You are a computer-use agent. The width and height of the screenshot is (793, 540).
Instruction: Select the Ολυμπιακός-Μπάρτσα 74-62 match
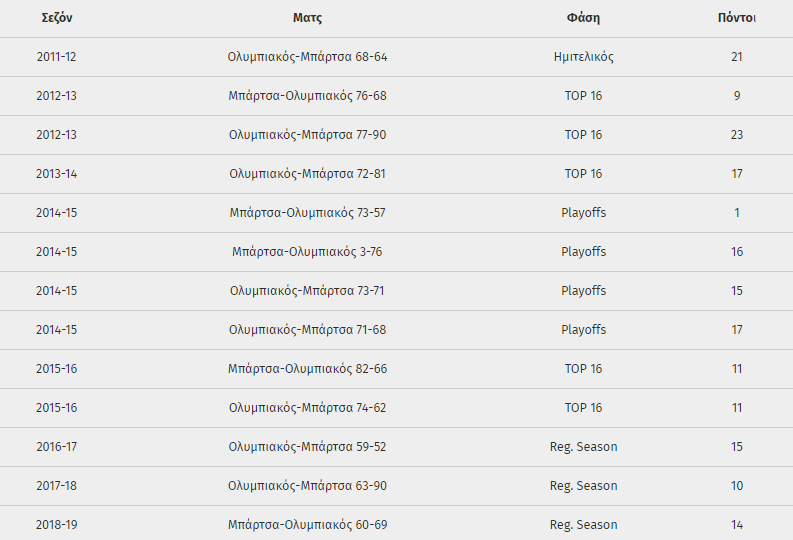307,408
